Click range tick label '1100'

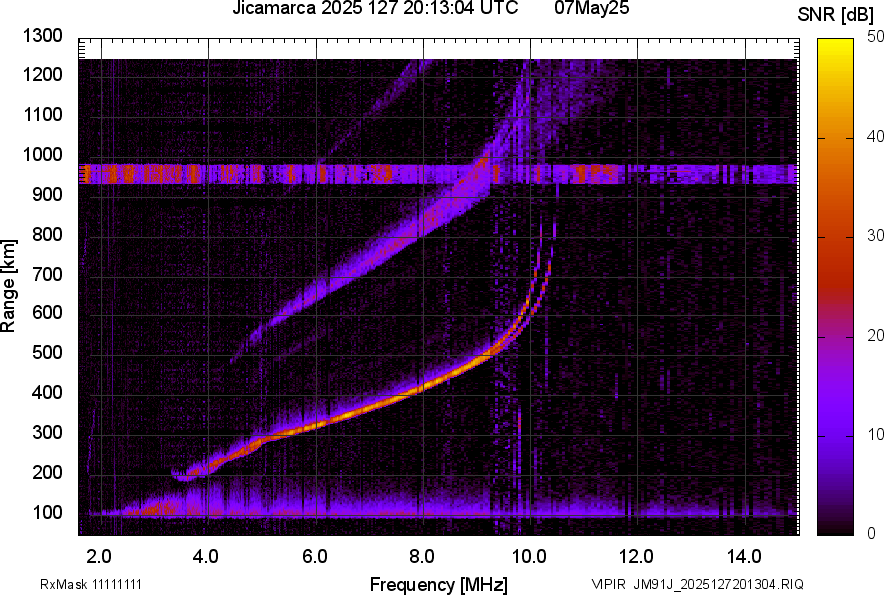tap(42, 114)
